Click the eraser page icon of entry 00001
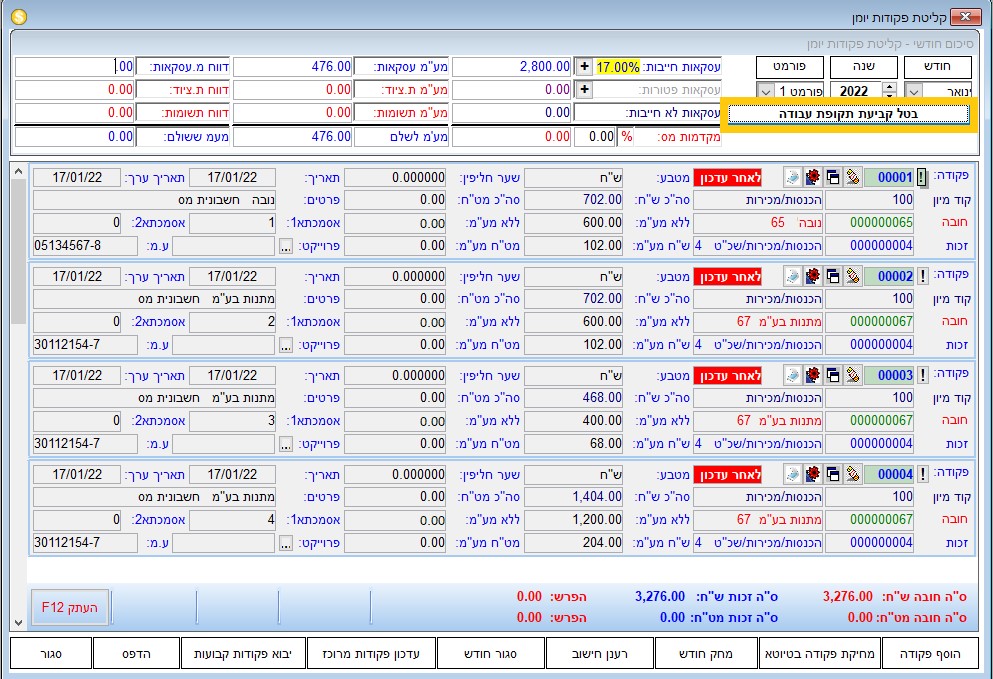The image size is (993, 679). pos(792,177)
